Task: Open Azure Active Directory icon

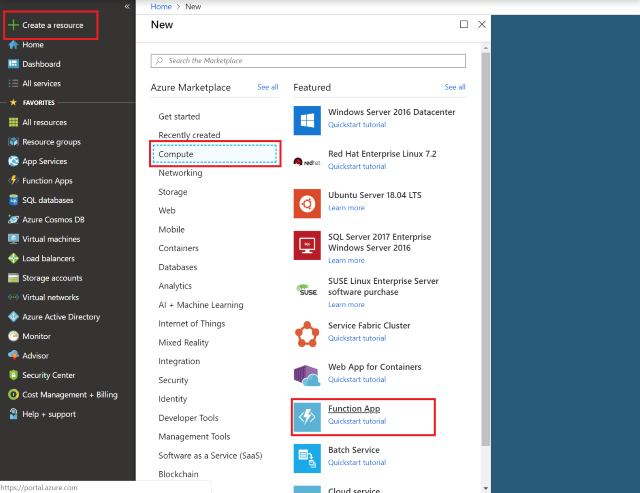Action: (13, 317)
